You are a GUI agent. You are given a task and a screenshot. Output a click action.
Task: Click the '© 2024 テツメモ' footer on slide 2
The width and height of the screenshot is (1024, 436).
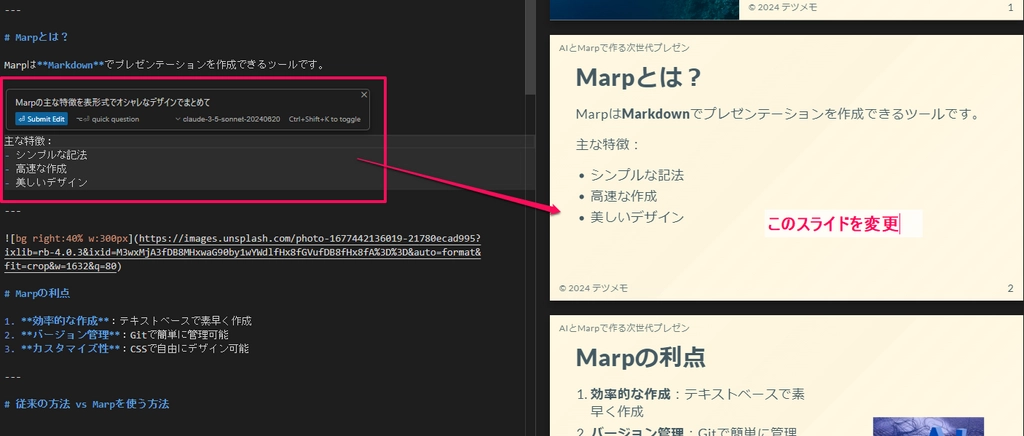coord(593,288)
